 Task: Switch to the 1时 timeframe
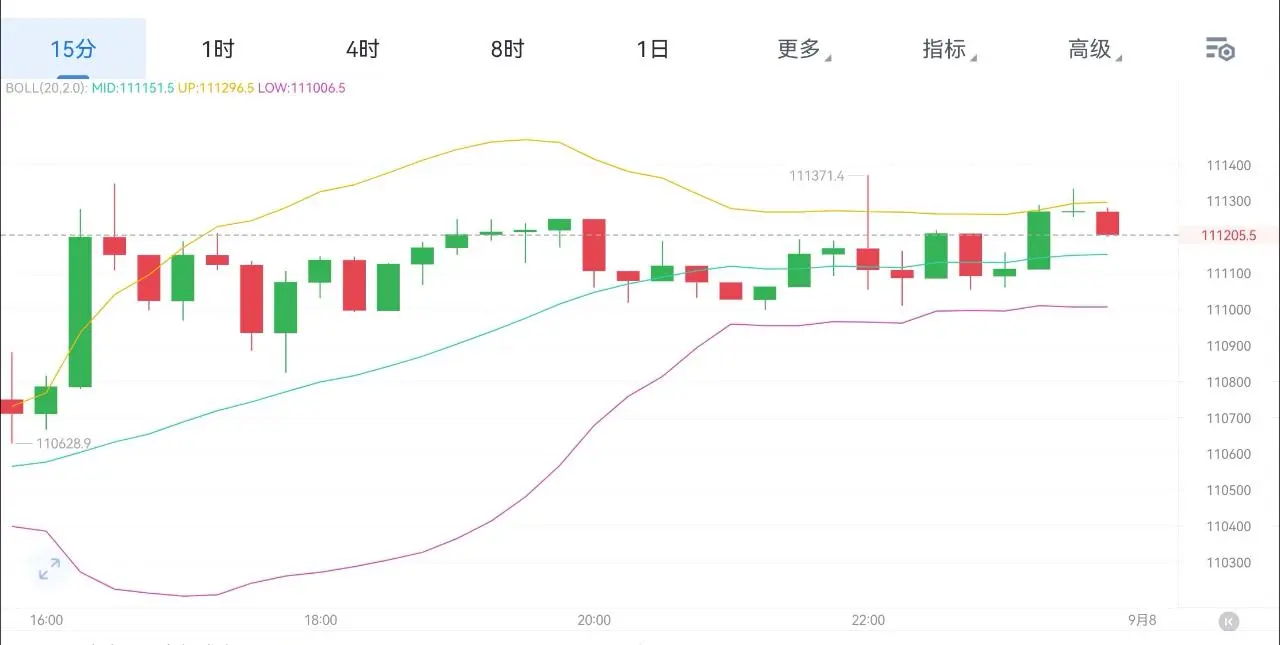coord(217,49)
